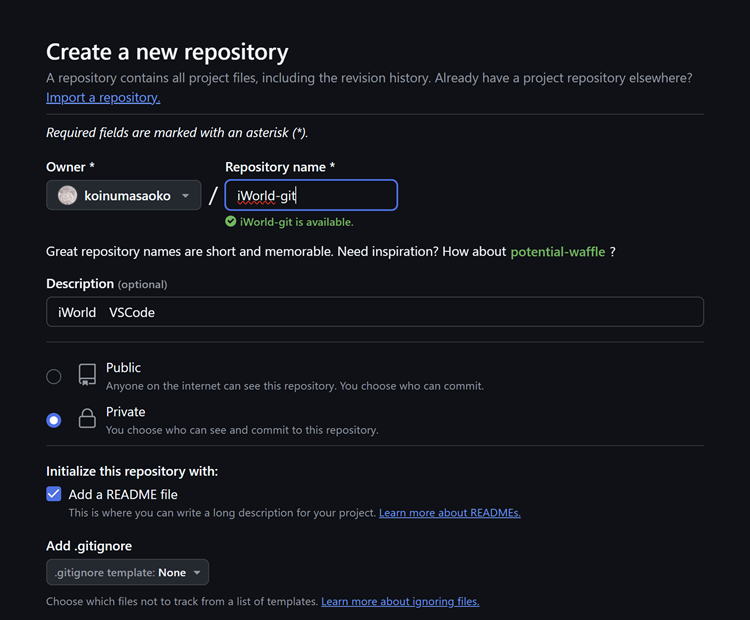The height and width of the screenshot is (620, 750).
Task: Click the 'Description (optional)' label
Action: pos(107,284)
